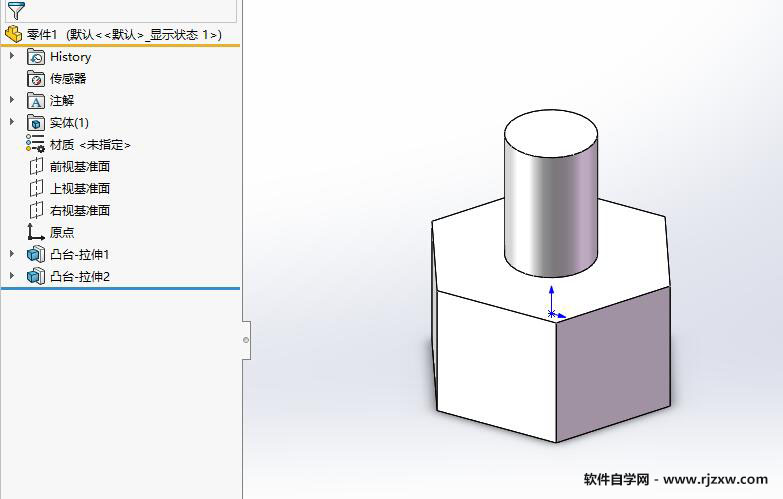Image resolution: width=783 pixels, height=499 pixels.
Task: Select the 前视基准面 label
Action: [x=79, y=167]
